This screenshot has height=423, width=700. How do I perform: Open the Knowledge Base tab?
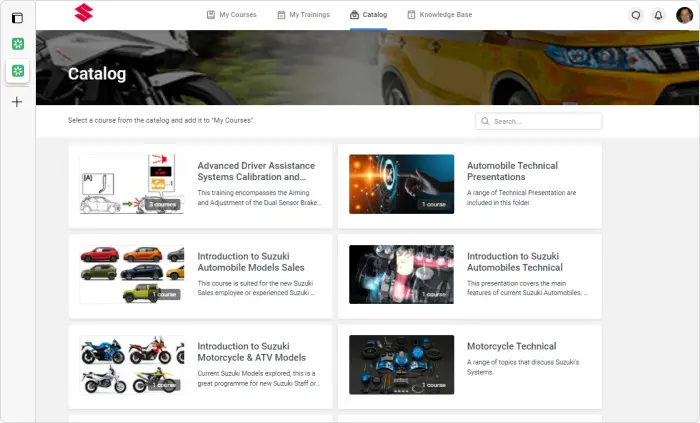440,15
